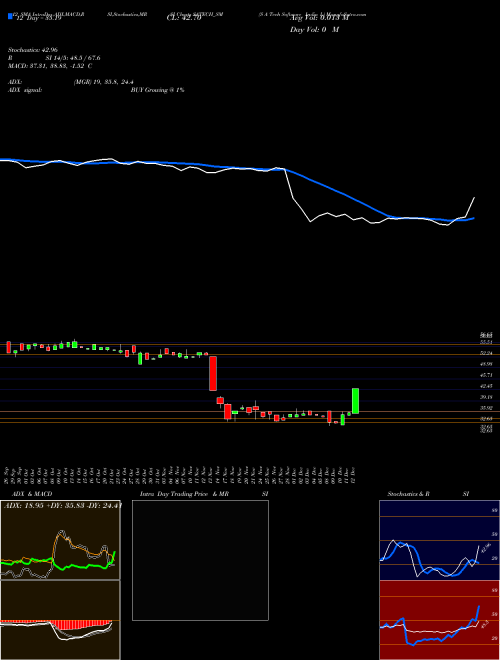Click the blue 12 SMA legend square

(11, 17)
